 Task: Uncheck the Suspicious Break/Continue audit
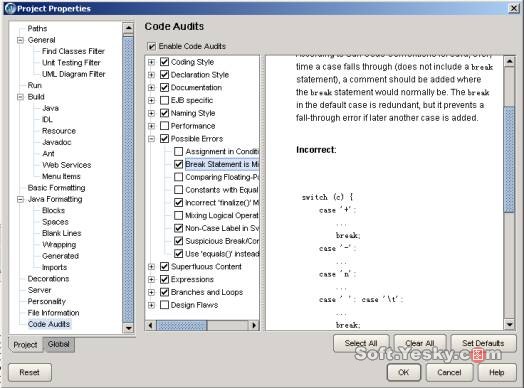click(179, 241)
